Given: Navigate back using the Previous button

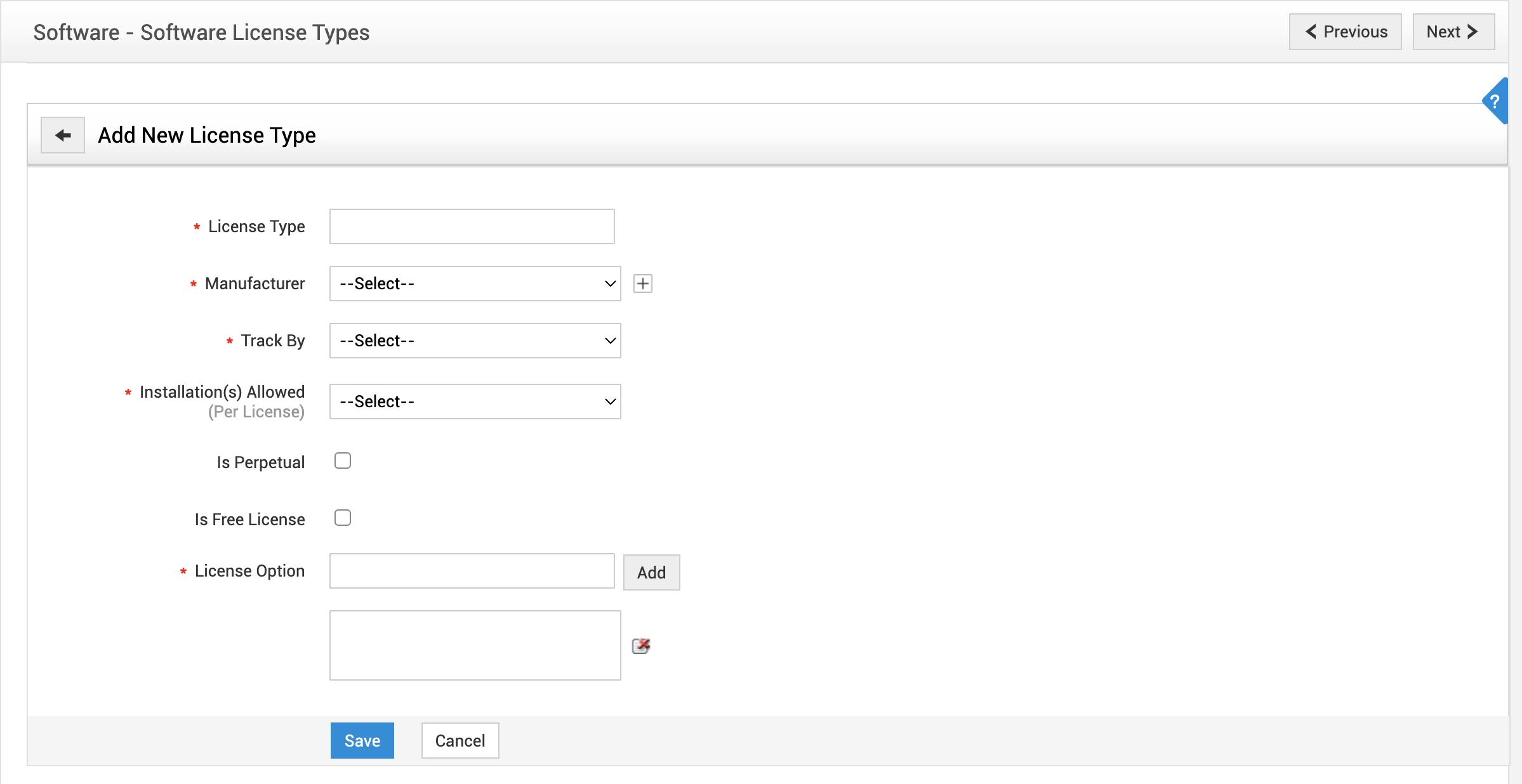Looking at the screenshot, I should pyautogui.click(x=1345, y=32).
